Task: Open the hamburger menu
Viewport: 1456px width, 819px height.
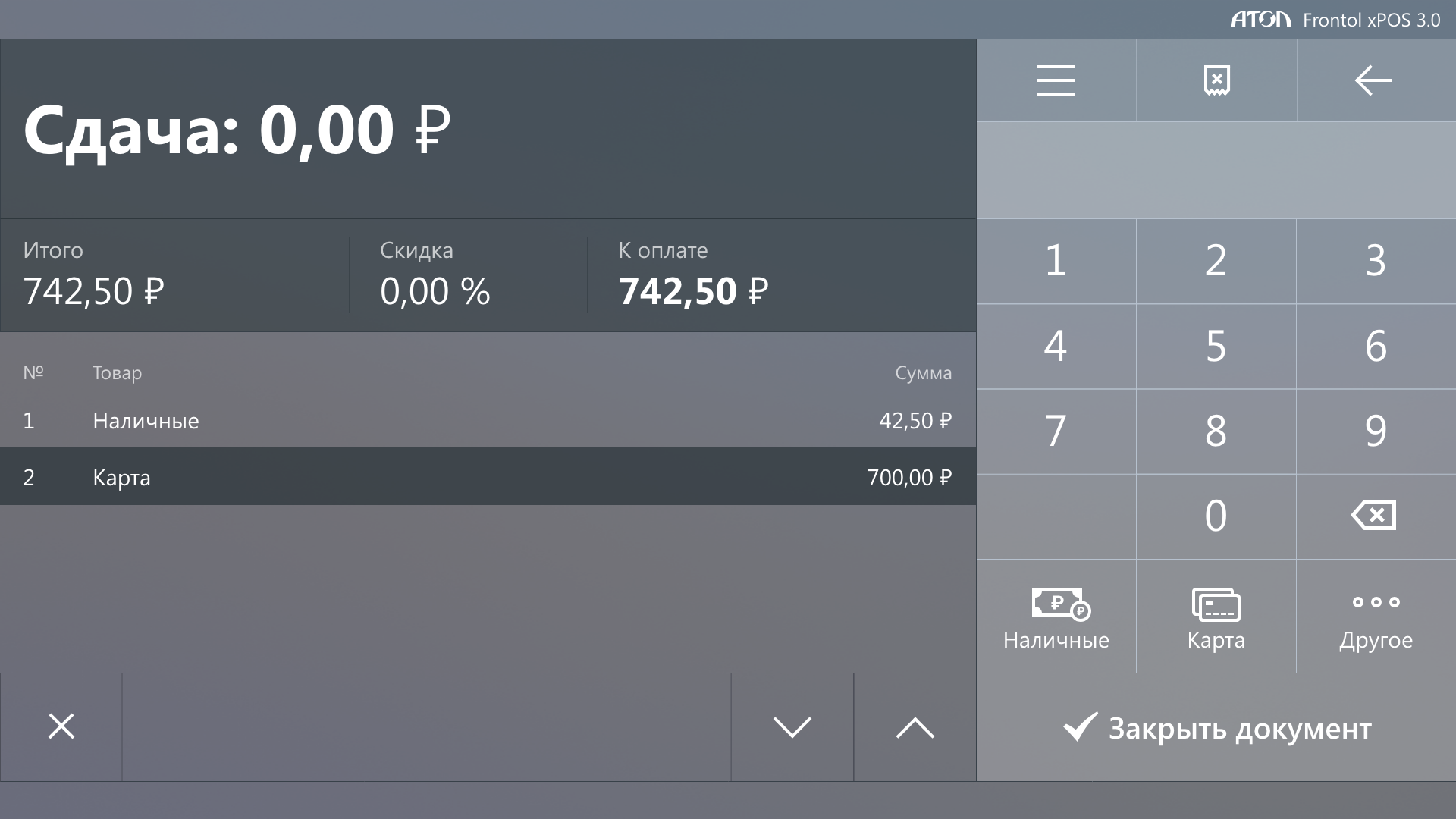Action: (1056, 80)
